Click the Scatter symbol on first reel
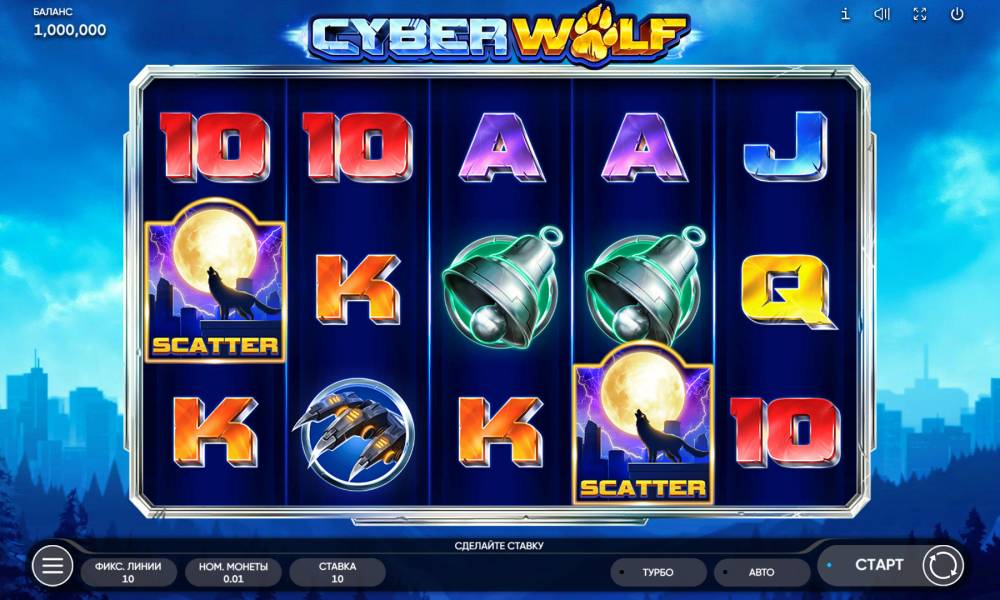This screenshot has width=1000, height=600. pyautogui.click(x=216, y=281)
